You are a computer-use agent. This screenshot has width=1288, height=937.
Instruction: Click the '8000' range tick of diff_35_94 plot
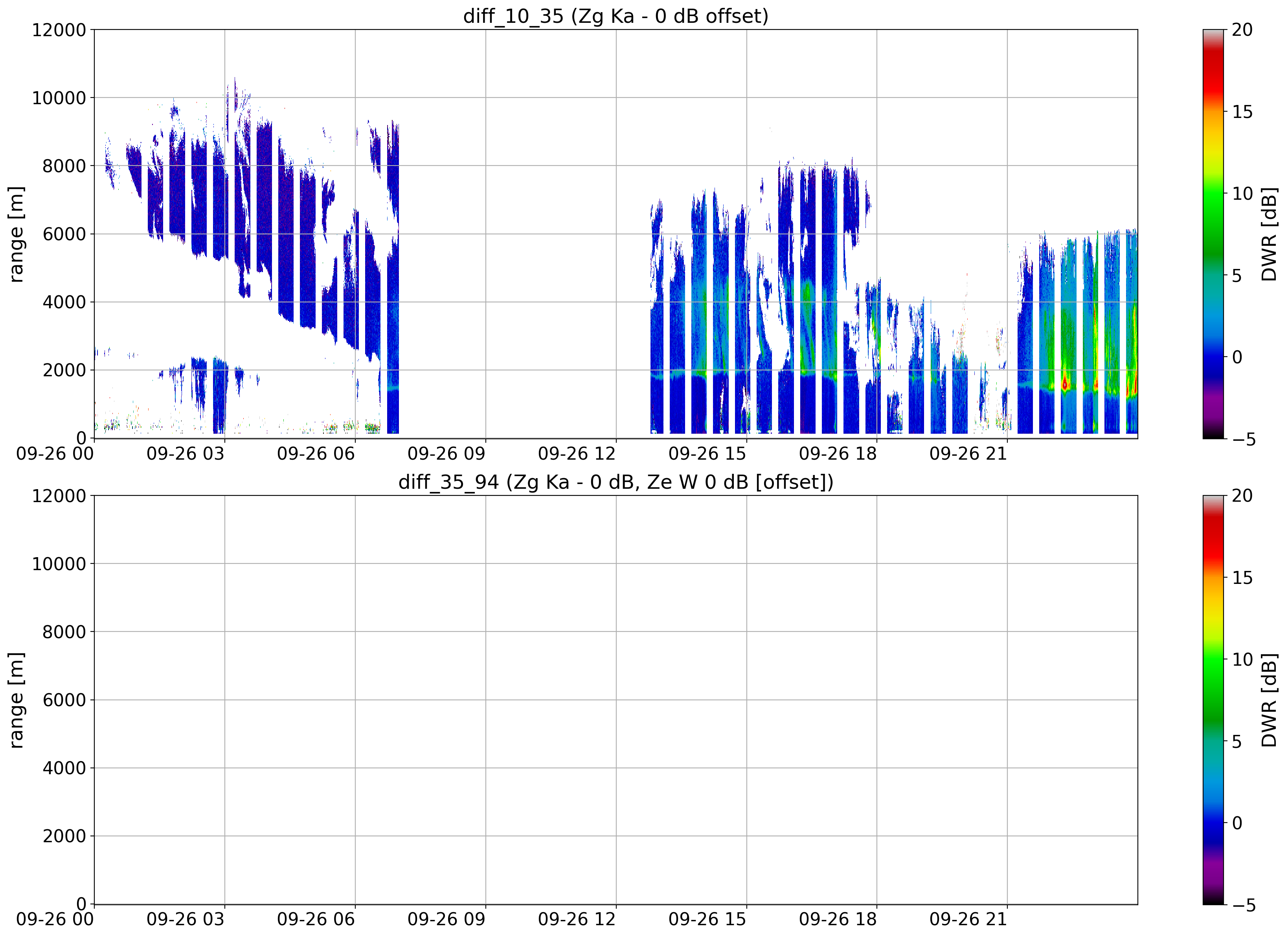tap(64, 632)
